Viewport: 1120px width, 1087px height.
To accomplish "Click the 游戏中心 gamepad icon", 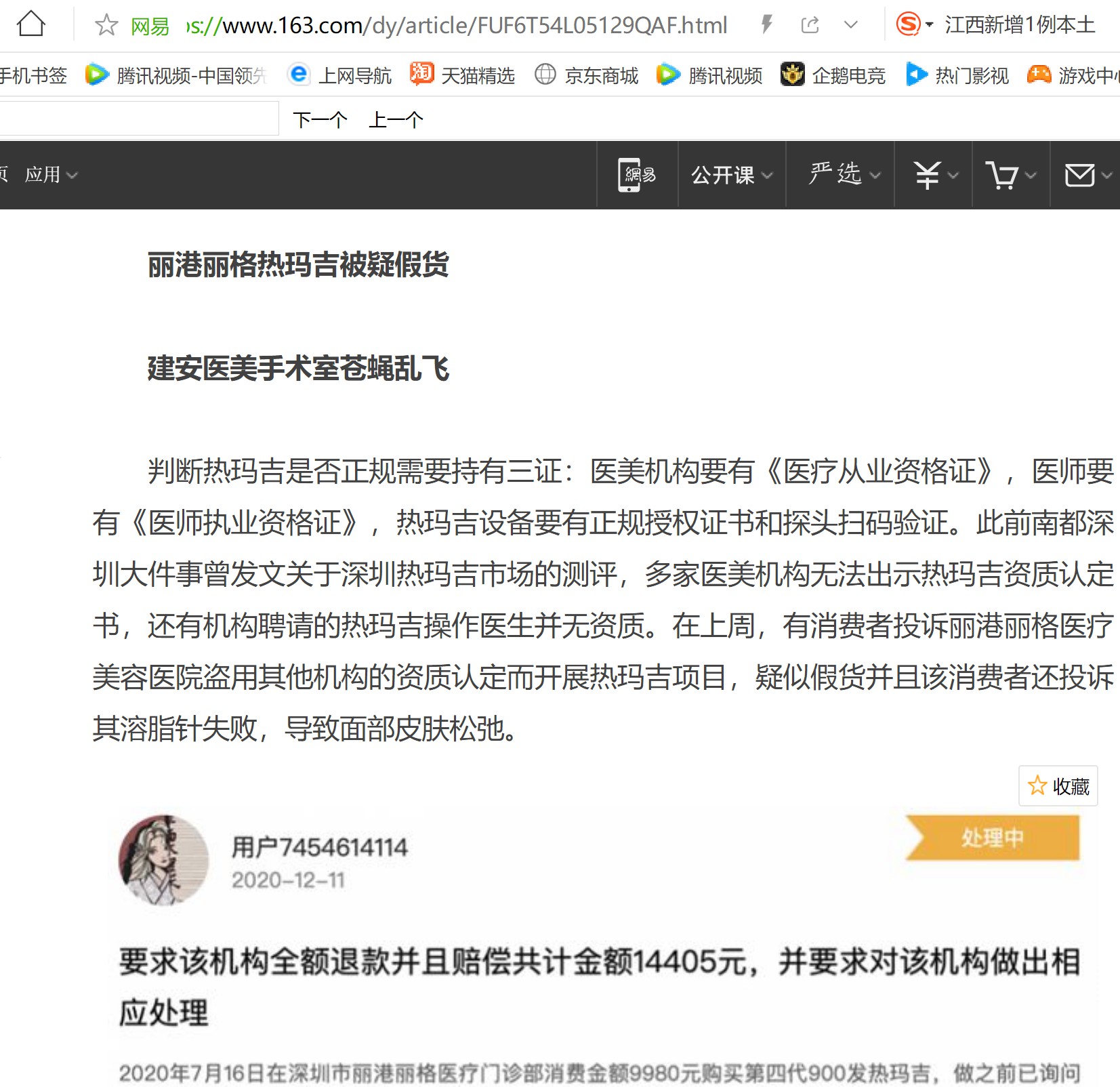I will click(1039, 74).
